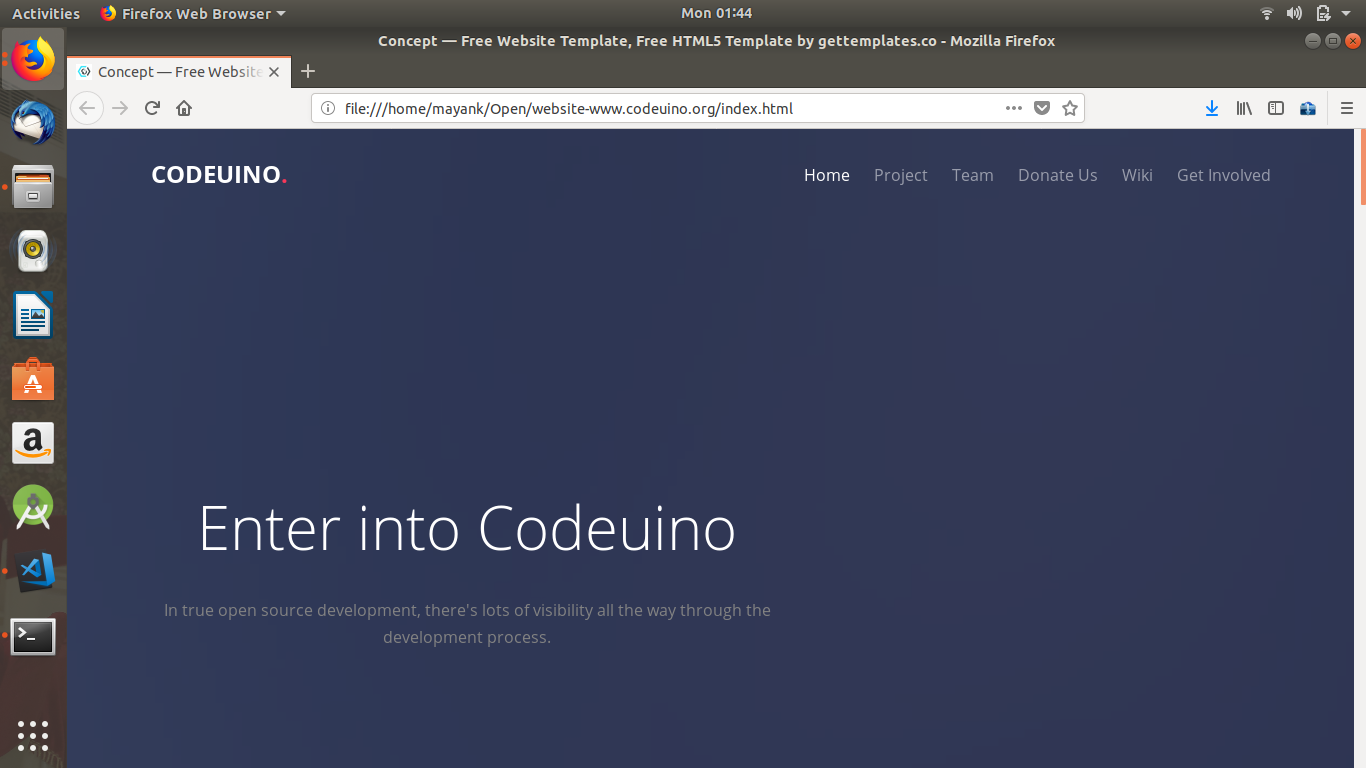Open Firefox from the Ubuntu dock
The height and width of the screenshot is (768, 1366).
[33, 59]
